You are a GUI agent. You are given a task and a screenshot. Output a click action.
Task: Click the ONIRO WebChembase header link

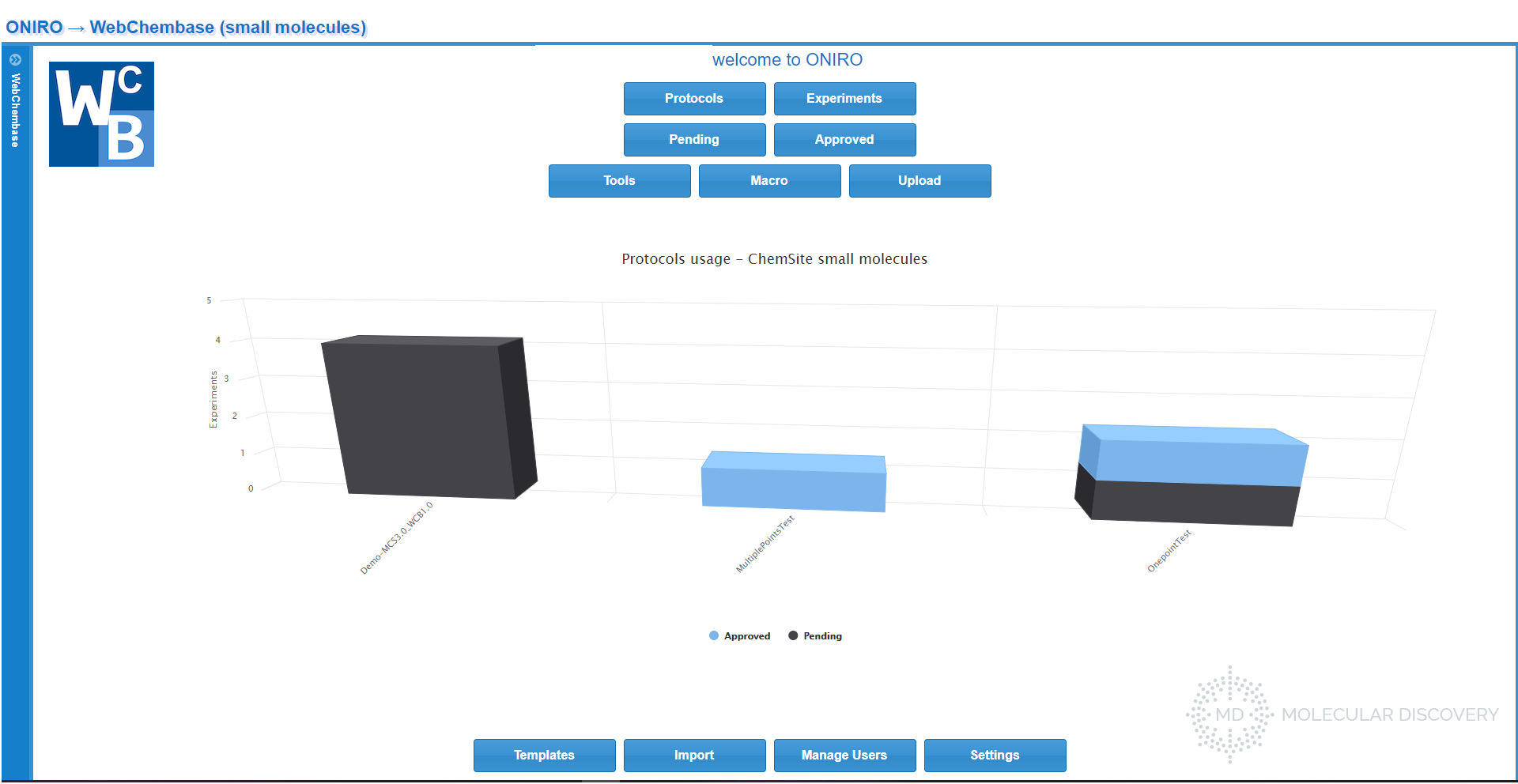186,27
